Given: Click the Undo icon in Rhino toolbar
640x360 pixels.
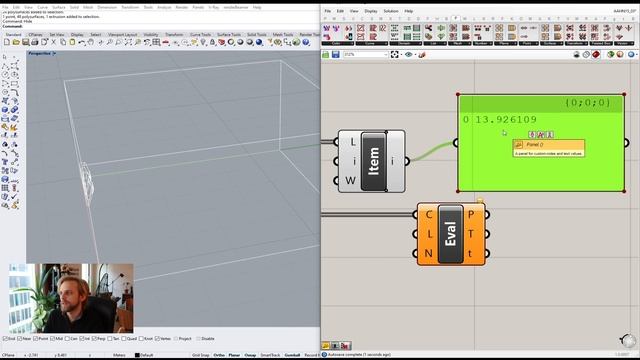Looking at the screenshot, I should pos(82,42).
